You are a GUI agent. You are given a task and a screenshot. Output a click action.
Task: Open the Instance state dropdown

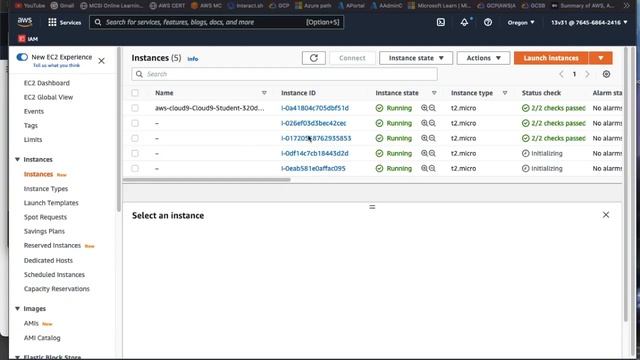(416, 58)
